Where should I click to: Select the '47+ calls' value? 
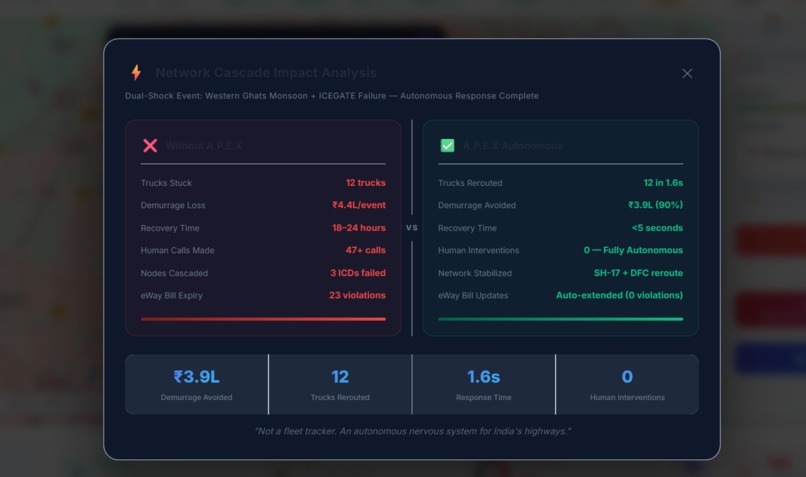pyautogui.click(x=365, y=250)
